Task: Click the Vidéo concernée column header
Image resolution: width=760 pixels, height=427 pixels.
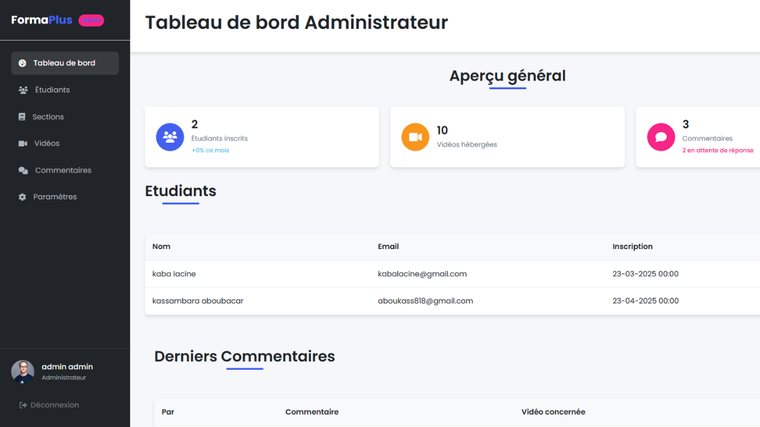Action: (553, 412)
